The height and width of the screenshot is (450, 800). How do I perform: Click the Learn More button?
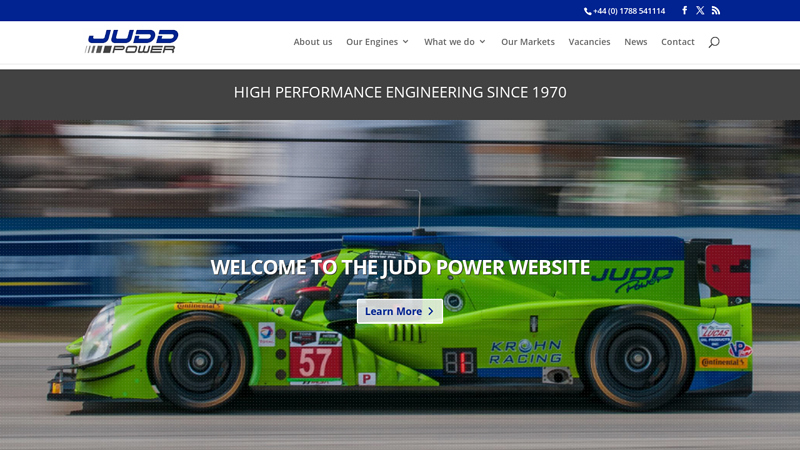(x=400, y=311)
